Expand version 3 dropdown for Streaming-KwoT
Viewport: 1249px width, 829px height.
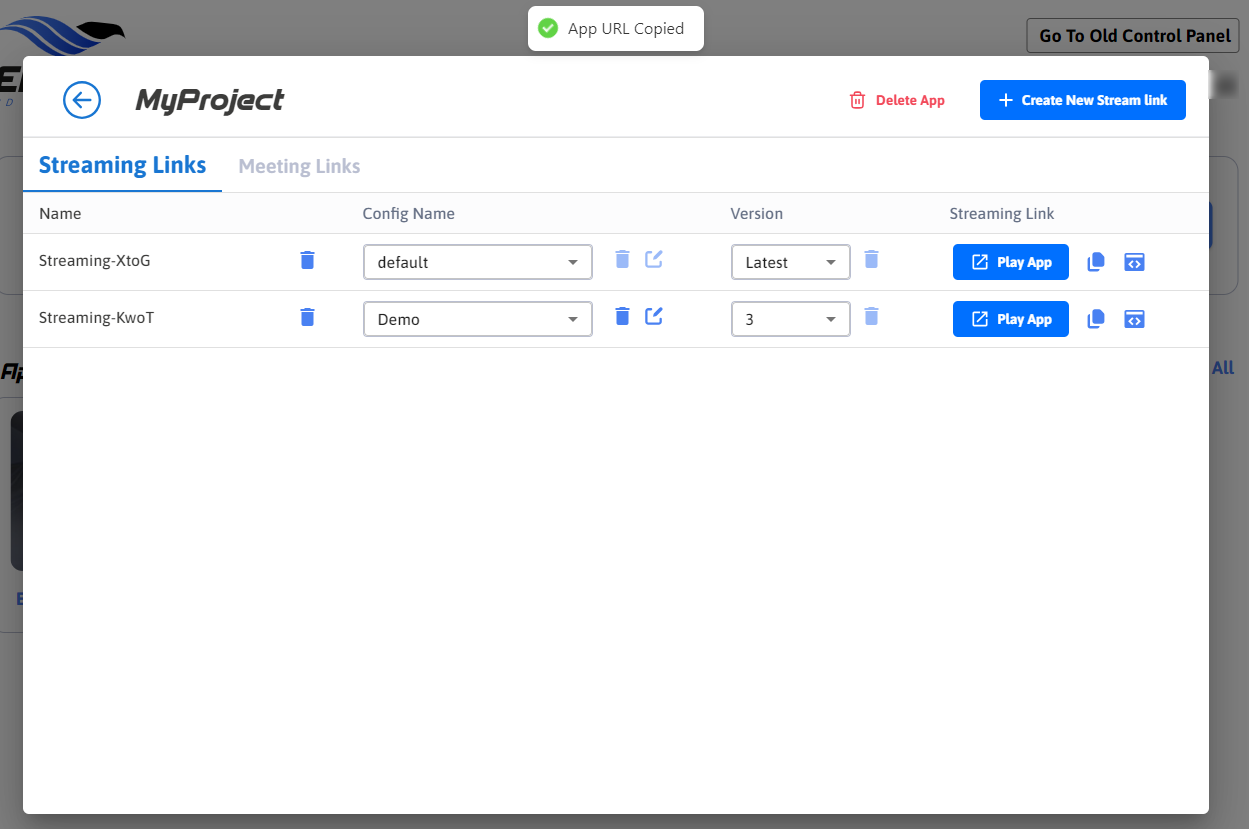tap(790, 319)
